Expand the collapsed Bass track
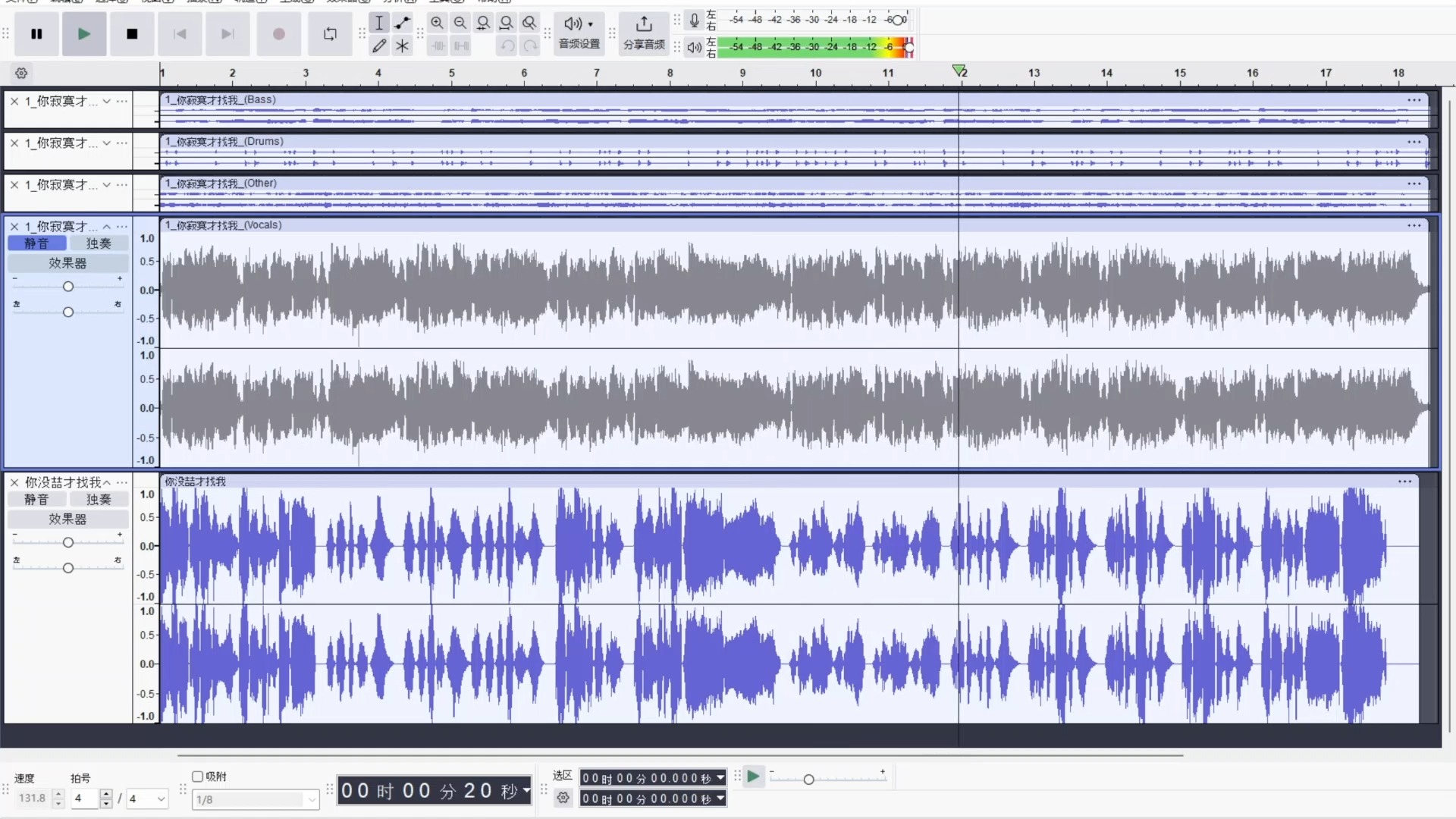 (107, 101)
